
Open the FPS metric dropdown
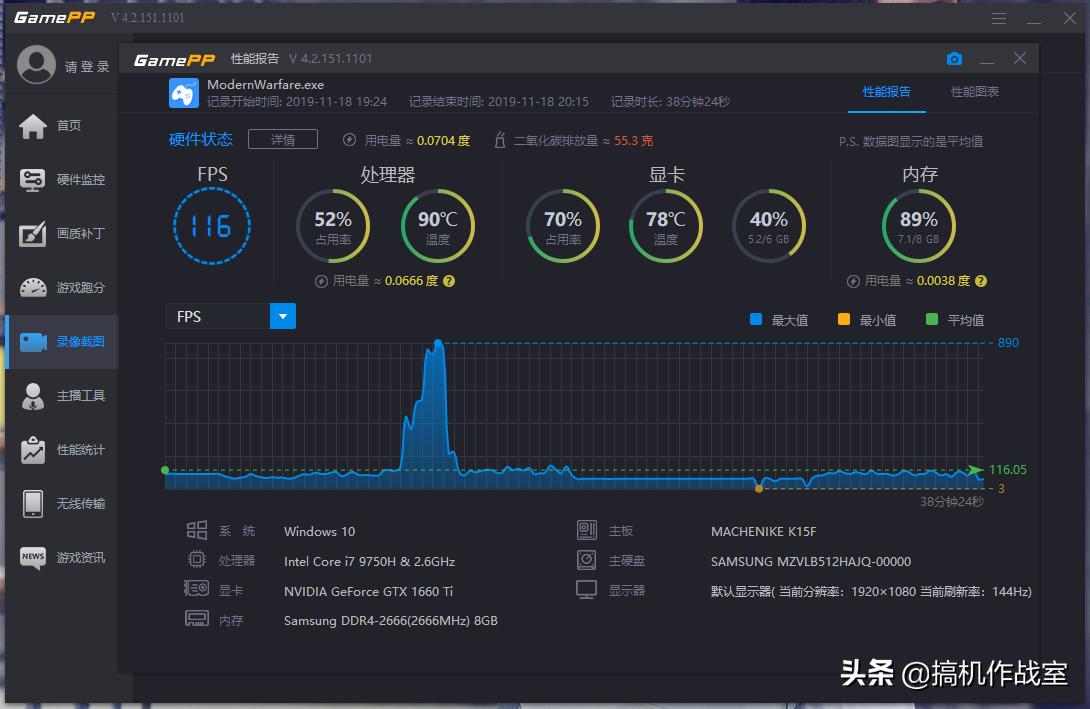click(x=282, y=316)
